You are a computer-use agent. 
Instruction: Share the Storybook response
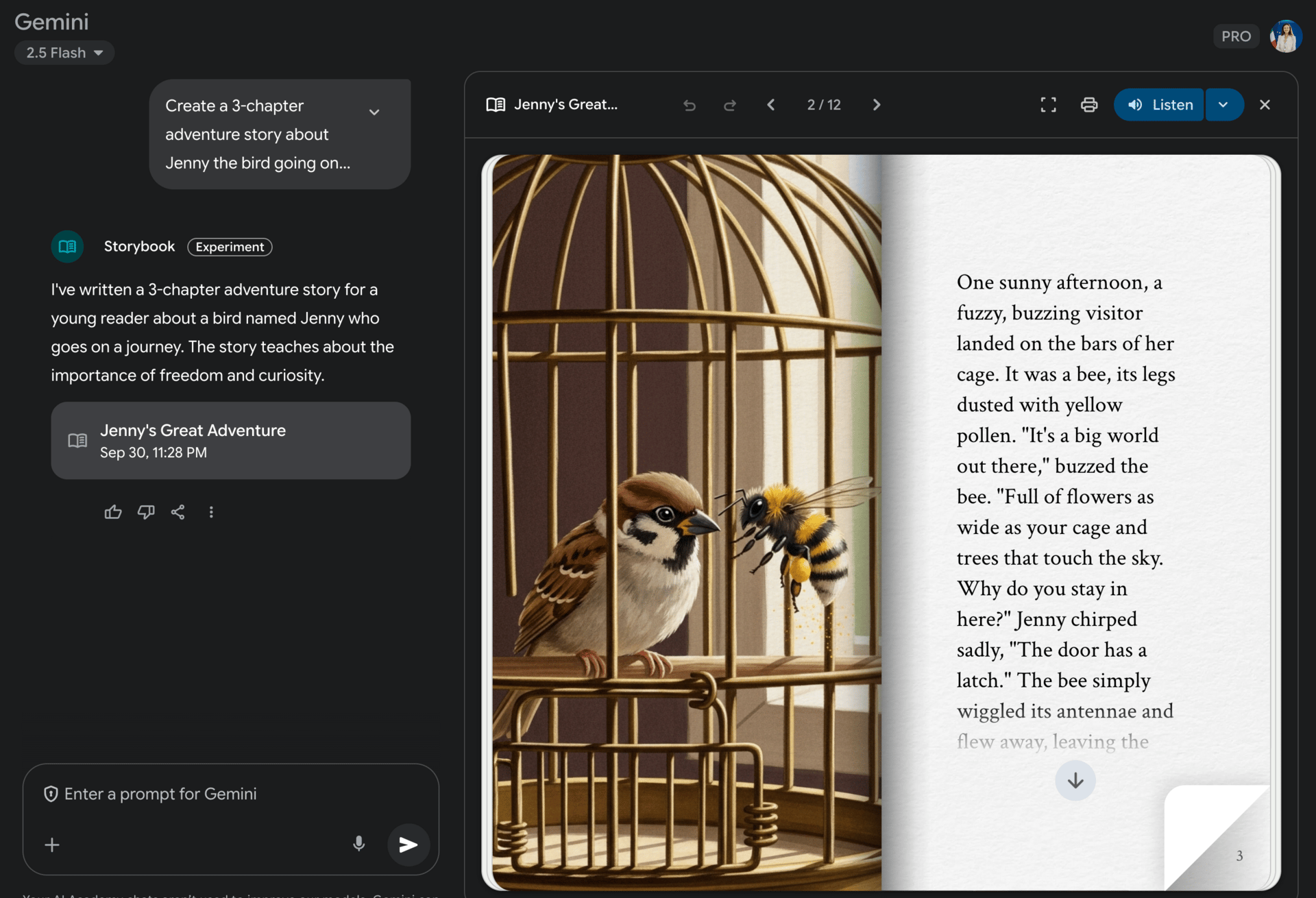pos(178,512)
